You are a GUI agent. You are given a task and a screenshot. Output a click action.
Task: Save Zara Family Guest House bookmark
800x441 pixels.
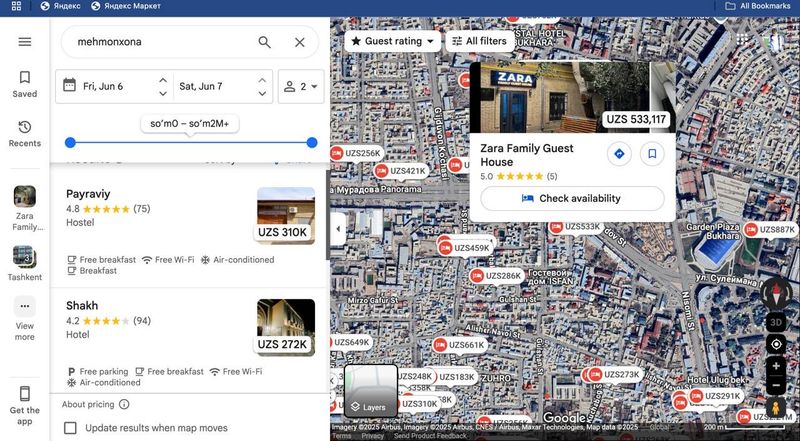(x=652, y=154)
